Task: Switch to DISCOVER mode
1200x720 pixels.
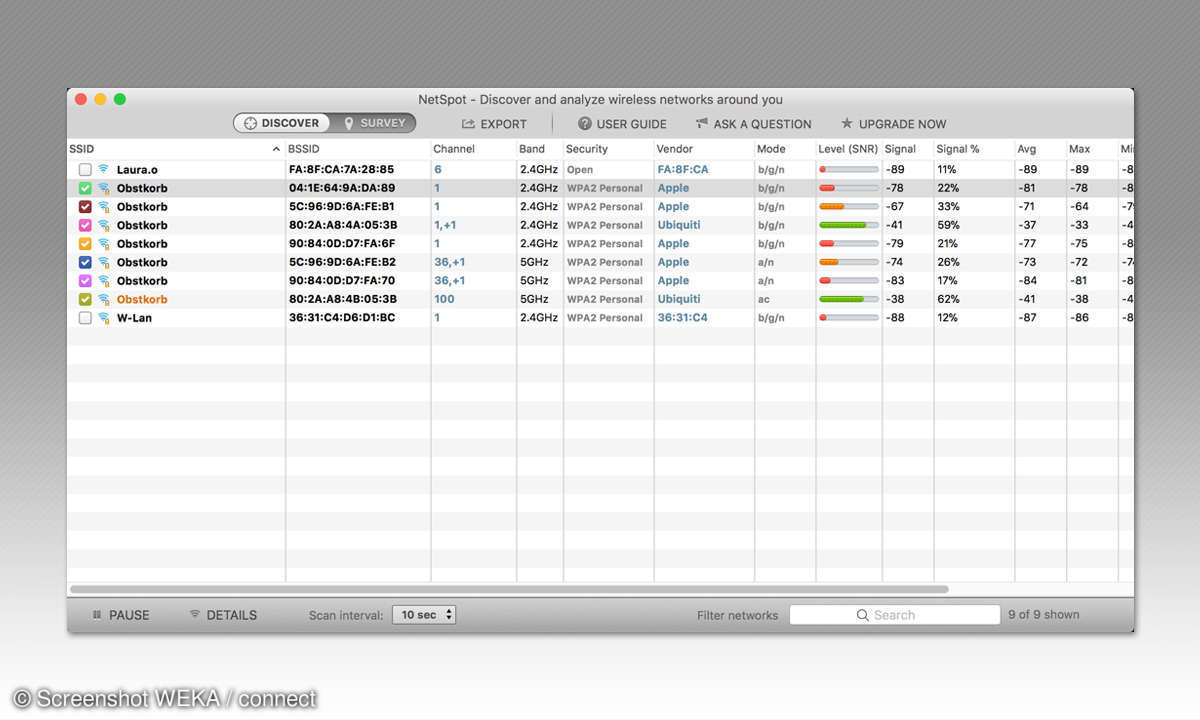Action: [x=282, y=123]
